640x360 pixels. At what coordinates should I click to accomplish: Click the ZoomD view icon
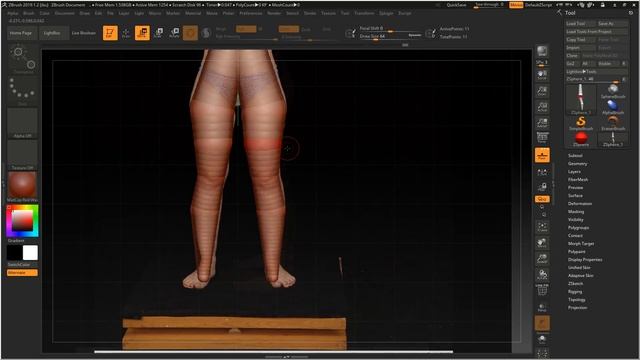(542, 258)
